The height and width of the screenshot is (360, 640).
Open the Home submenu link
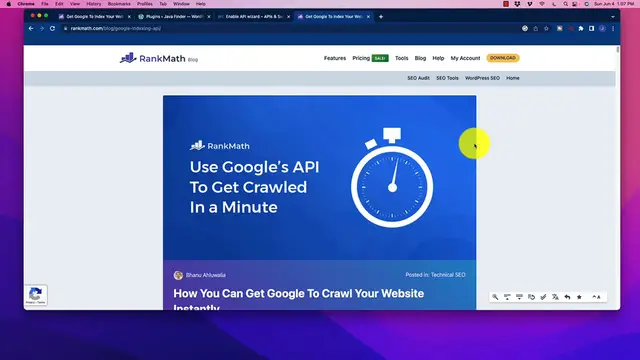[x=513, y=78]
